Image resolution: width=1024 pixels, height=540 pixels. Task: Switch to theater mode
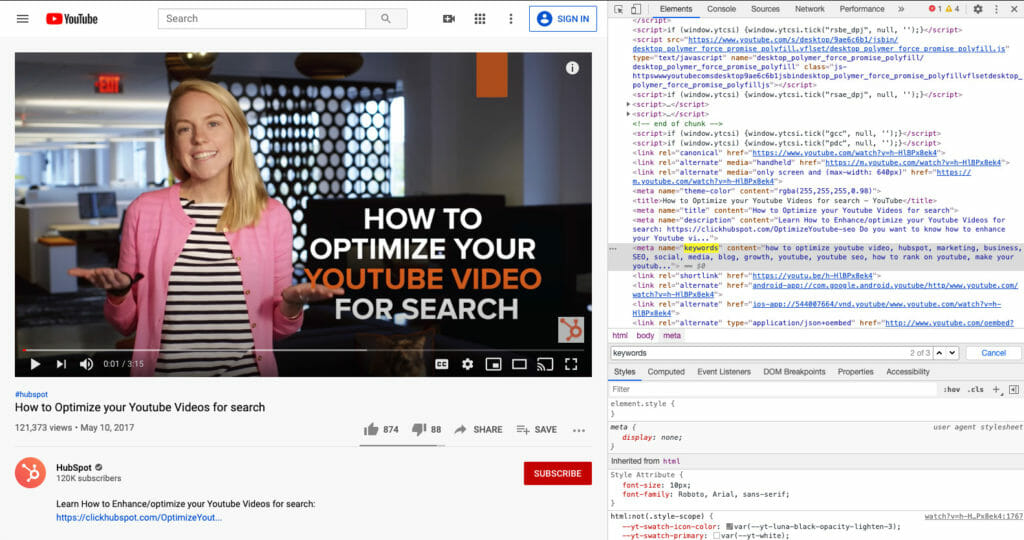pyautogui.click(x=519, y=364)
